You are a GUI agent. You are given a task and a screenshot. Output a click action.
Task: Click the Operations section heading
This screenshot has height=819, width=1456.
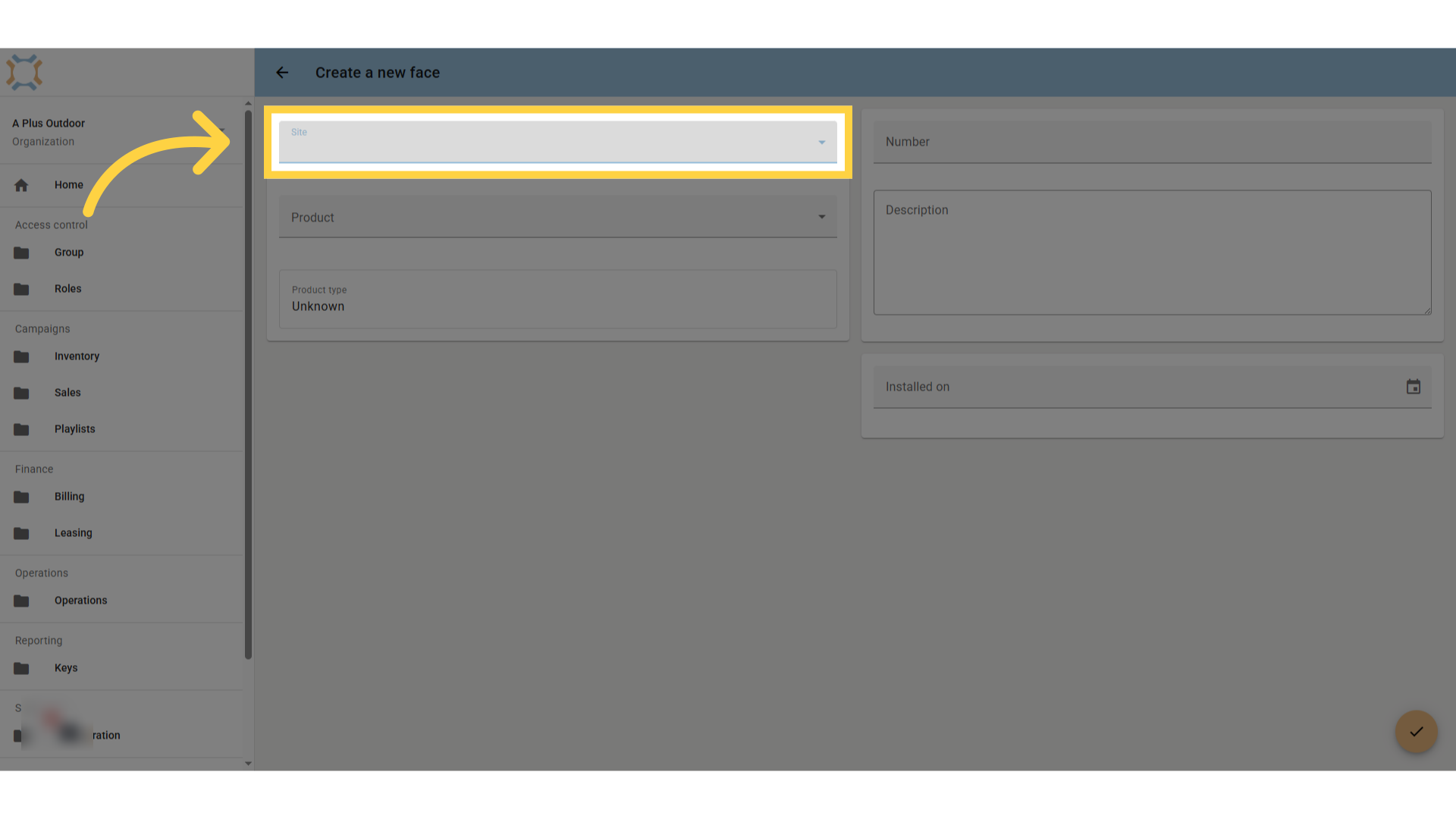(42, 573)
